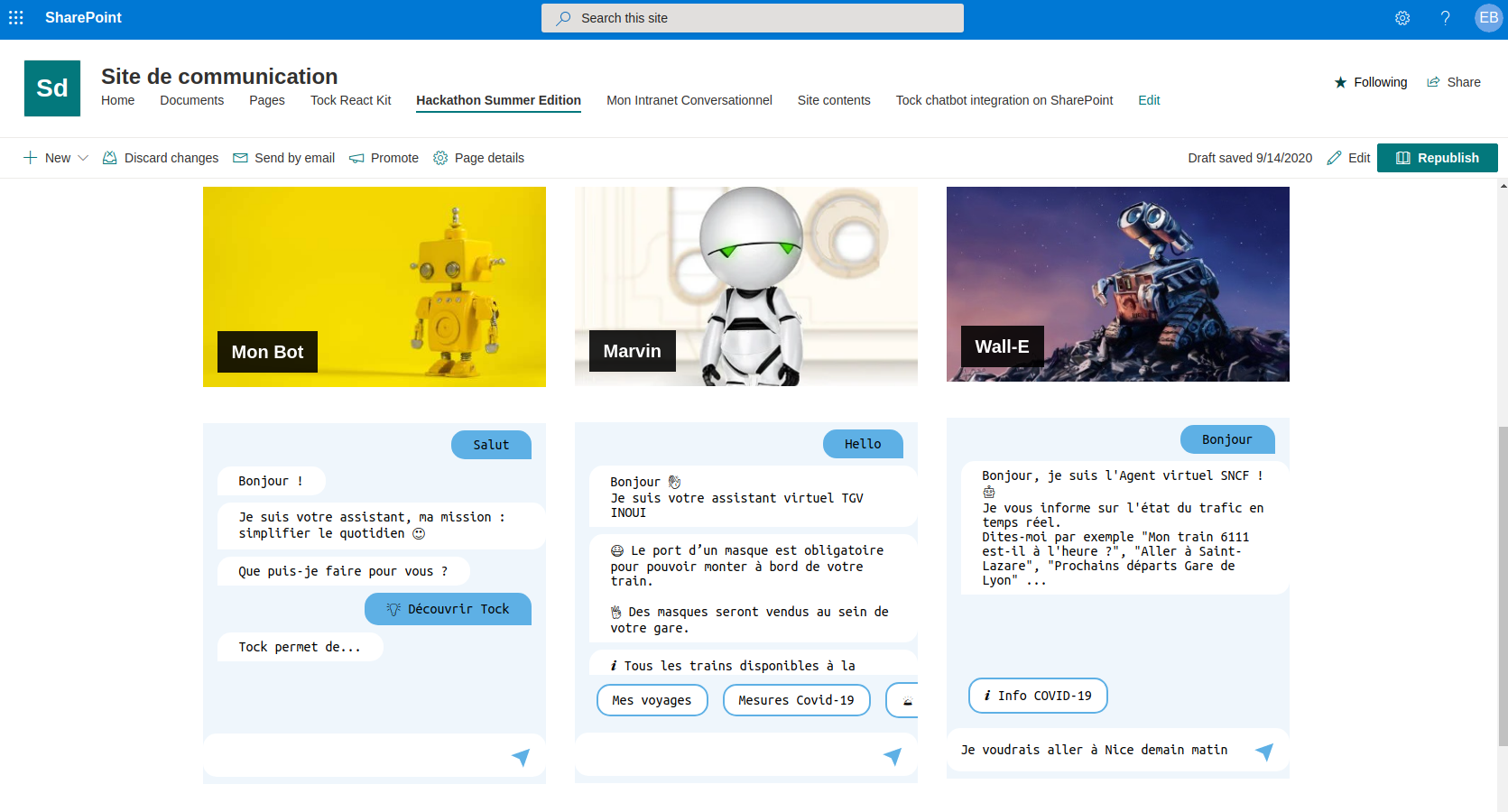Click the Wall-E robot image
1508x812 pixels.
point(1118,284)
